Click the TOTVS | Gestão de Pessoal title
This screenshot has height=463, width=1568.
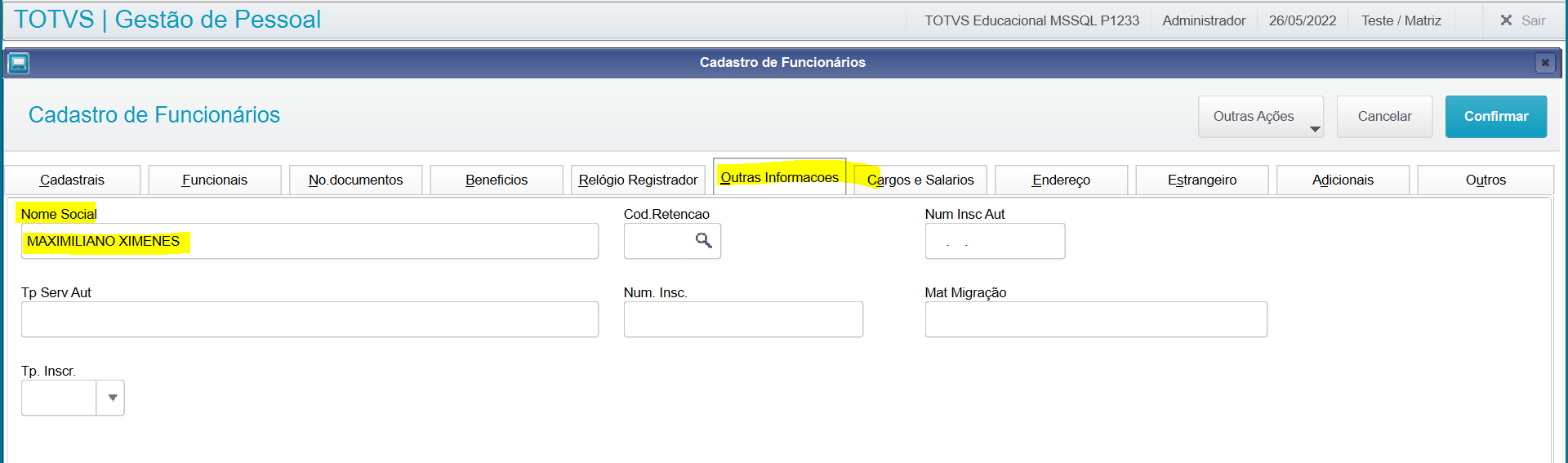(x=167, y=20)
